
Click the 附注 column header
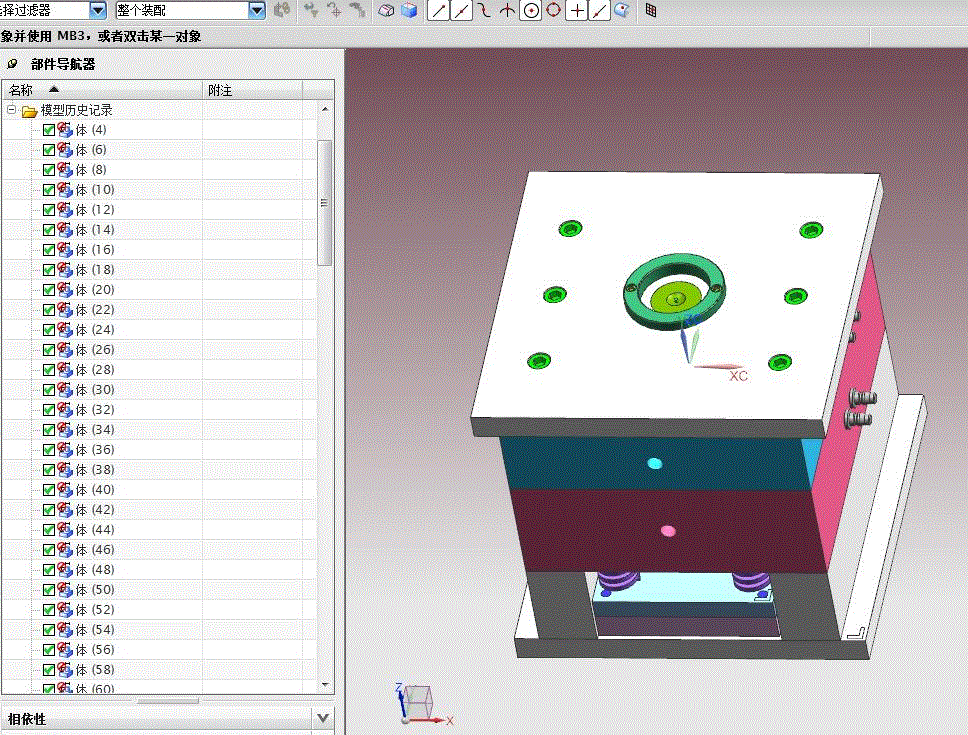click(x=220, y=90)
